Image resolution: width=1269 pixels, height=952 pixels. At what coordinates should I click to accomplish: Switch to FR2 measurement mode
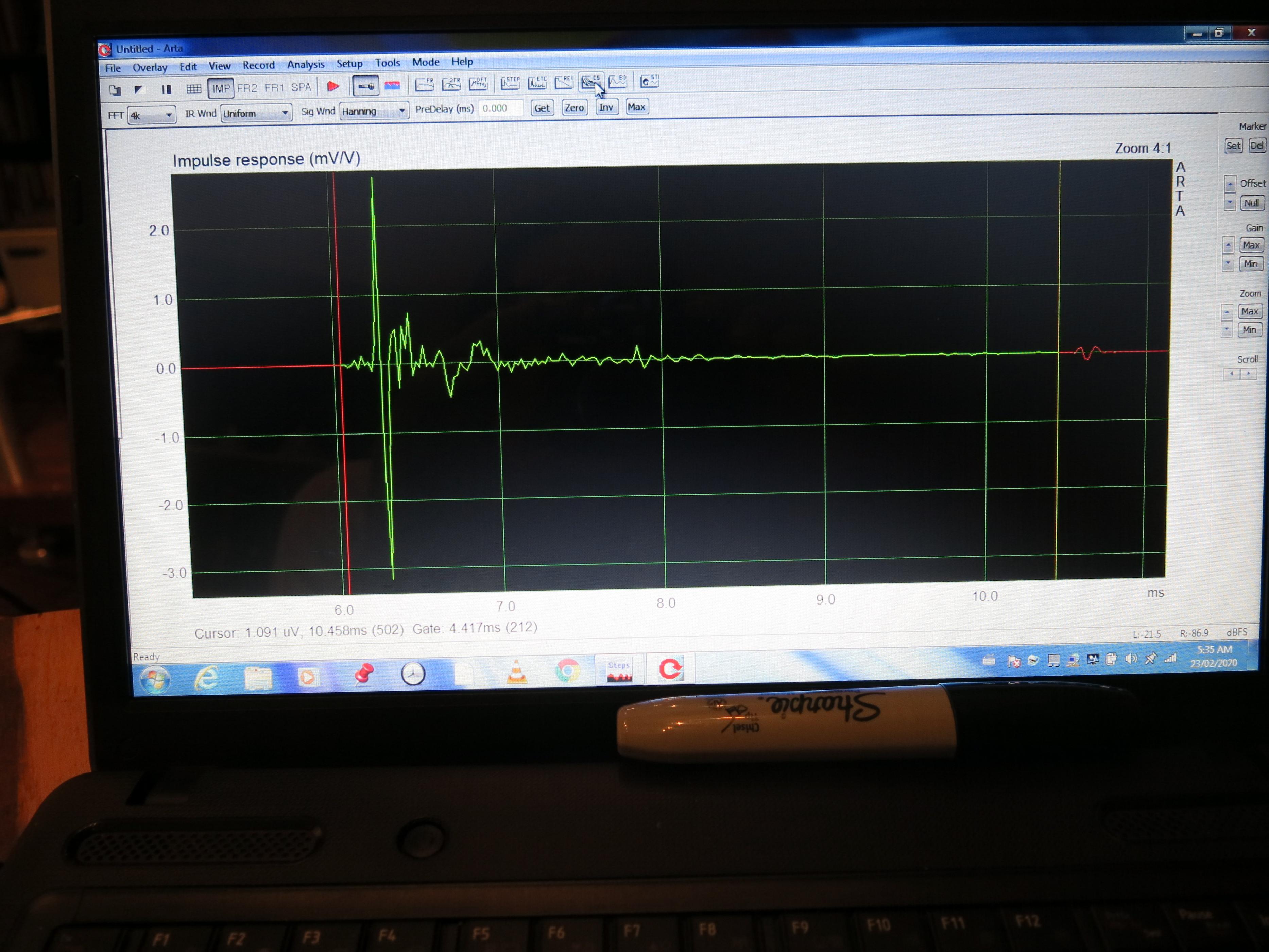[247, 88]
